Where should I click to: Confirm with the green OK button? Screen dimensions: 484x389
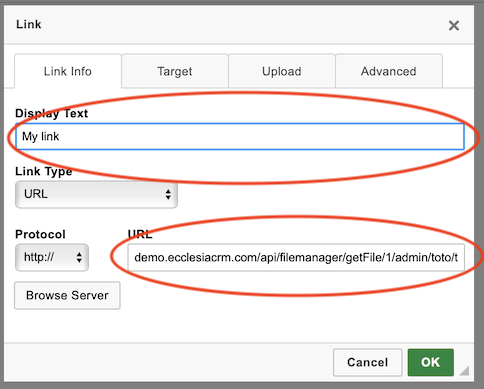point(430,362)
